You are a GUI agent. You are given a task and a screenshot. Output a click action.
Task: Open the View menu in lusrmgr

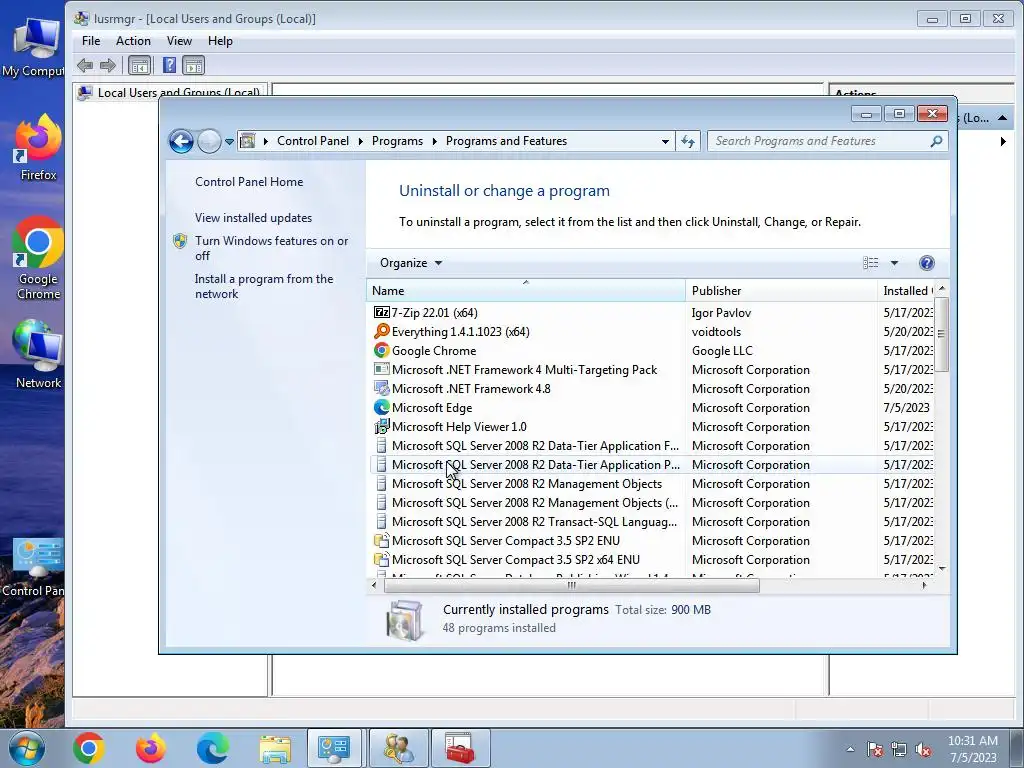coord(179,40)
